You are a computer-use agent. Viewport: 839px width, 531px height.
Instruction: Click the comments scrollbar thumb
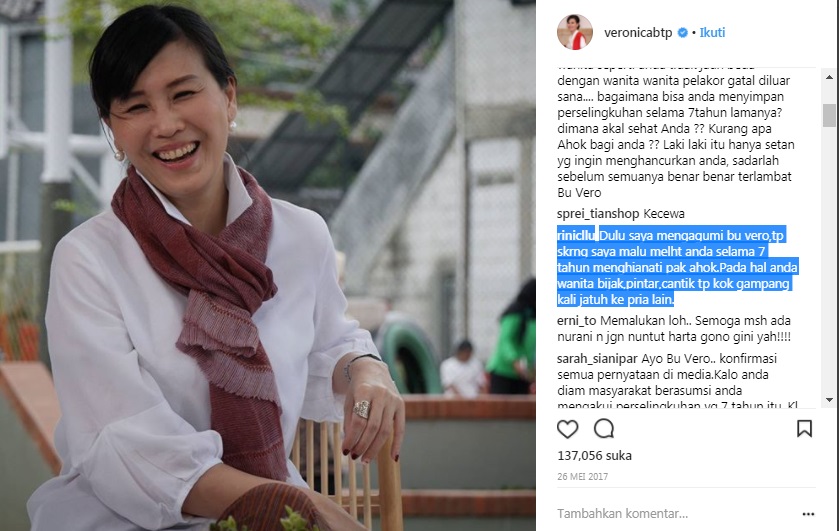(829, 115)
